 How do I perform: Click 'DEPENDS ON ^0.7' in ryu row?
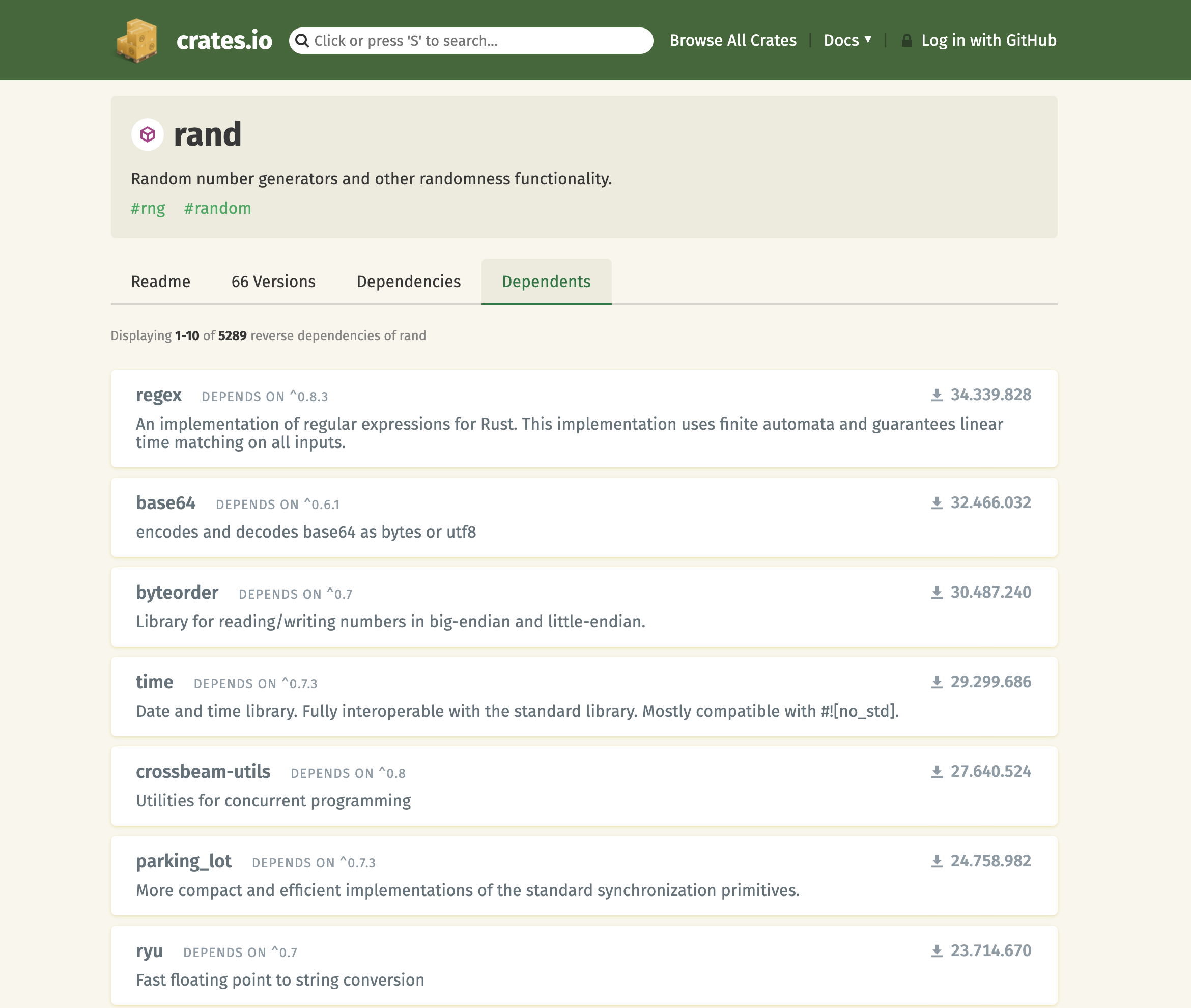pyautogui.click(x=240, y=953)
